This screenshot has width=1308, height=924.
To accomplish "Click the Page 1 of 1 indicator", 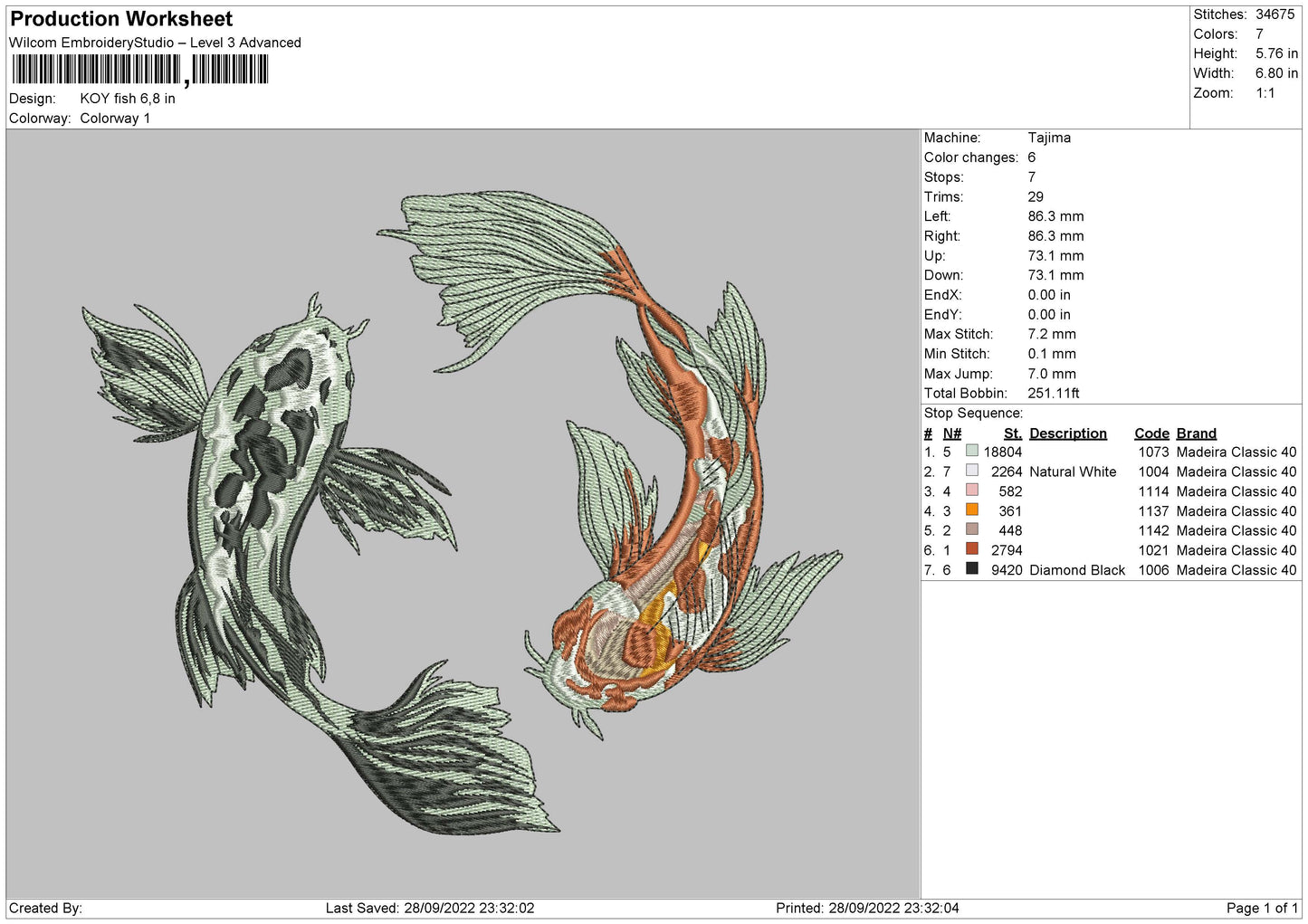I will pos(1261,909).
